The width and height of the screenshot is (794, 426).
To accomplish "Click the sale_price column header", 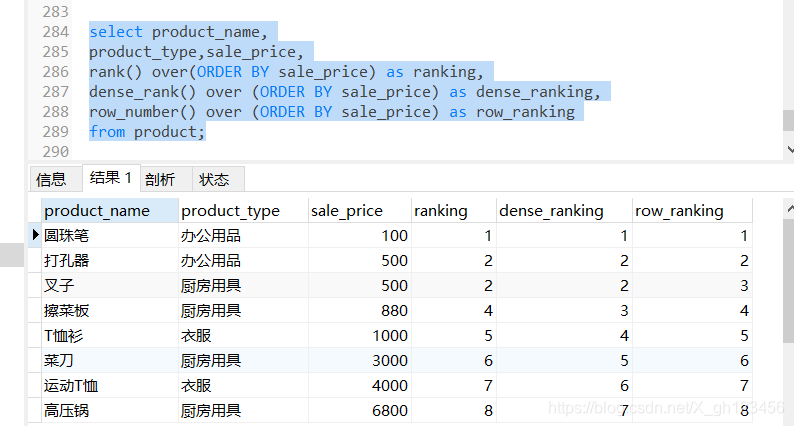I will coord(360,211).
